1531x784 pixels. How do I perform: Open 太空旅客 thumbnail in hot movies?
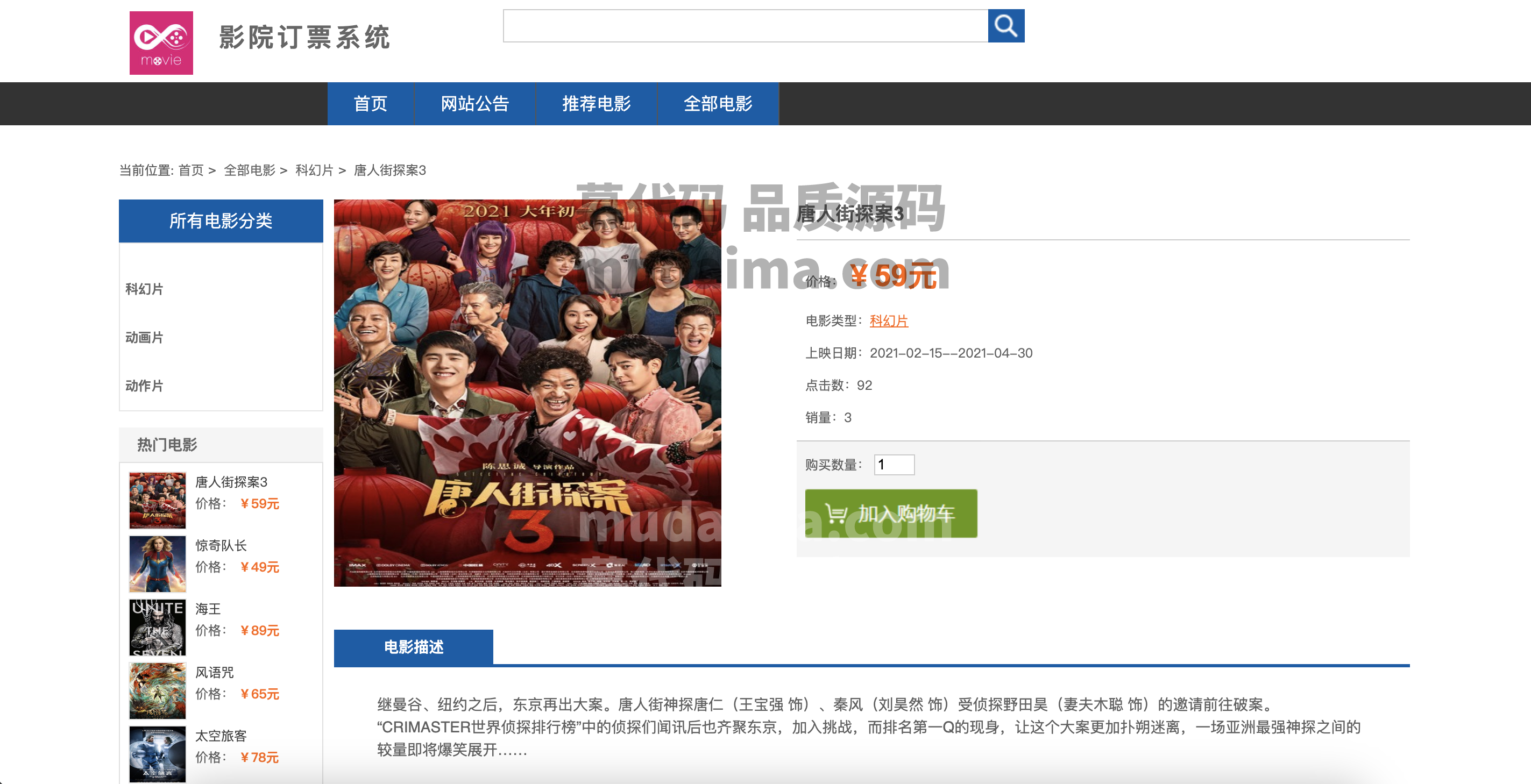158,754
